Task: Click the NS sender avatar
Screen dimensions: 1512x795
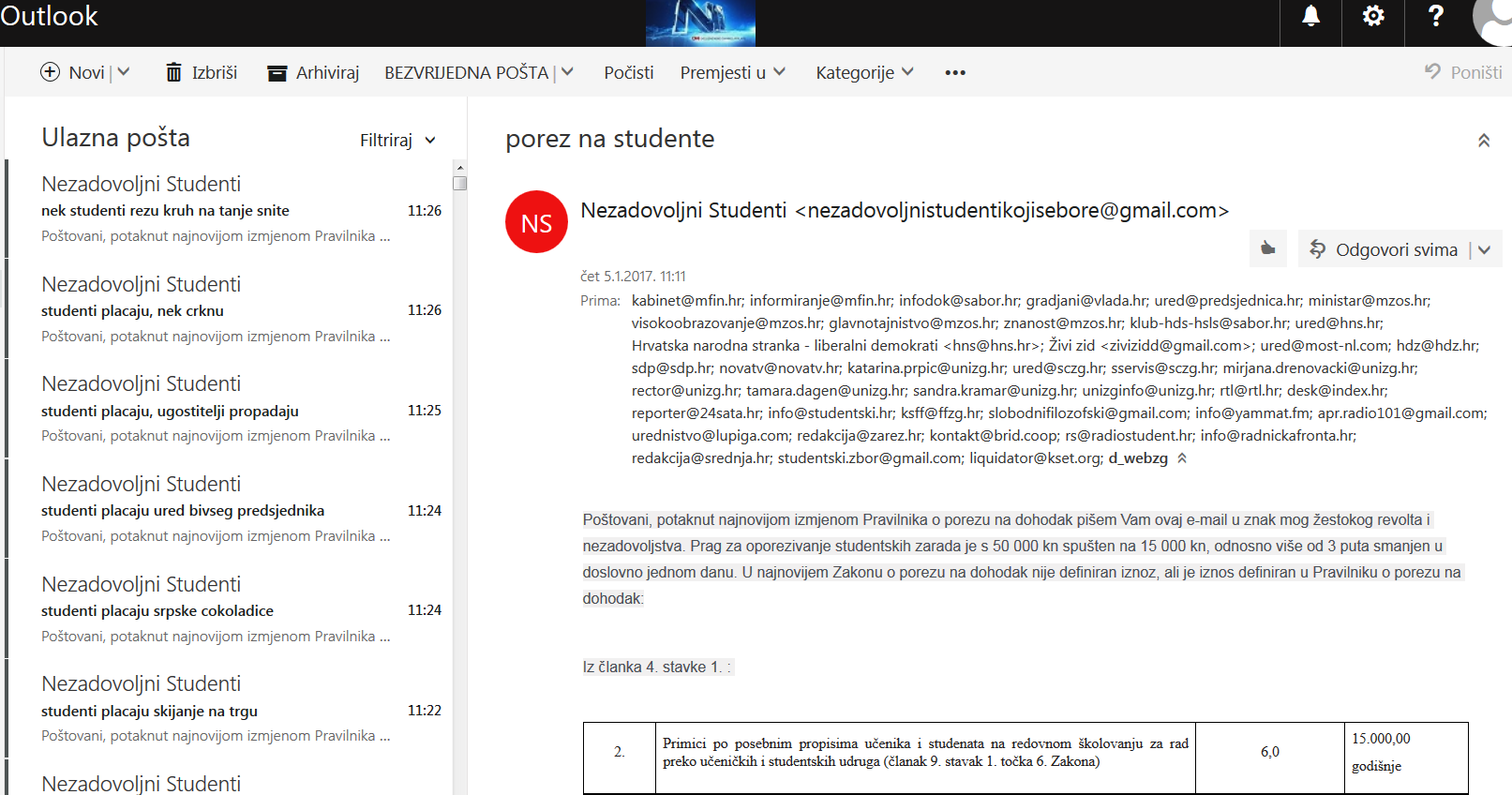Action: (x=536, y=222)
